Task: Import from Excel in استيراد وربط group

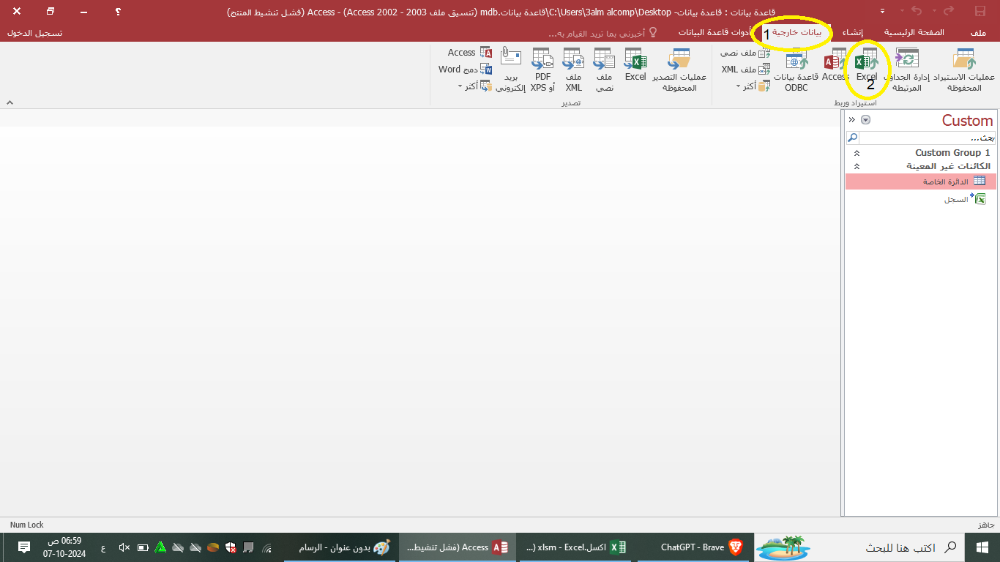Action: pos(867,65)
